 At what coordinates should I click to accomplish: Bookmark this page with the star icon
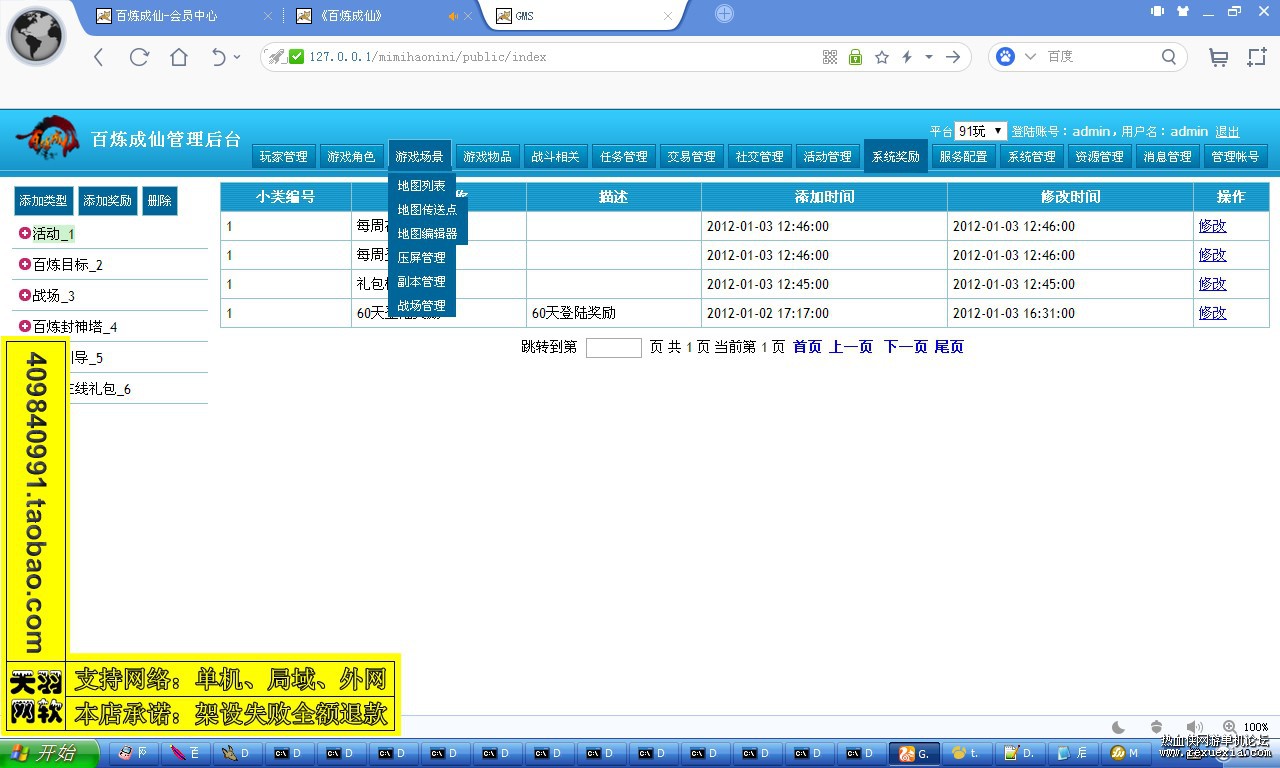click(x=882, y=57)
